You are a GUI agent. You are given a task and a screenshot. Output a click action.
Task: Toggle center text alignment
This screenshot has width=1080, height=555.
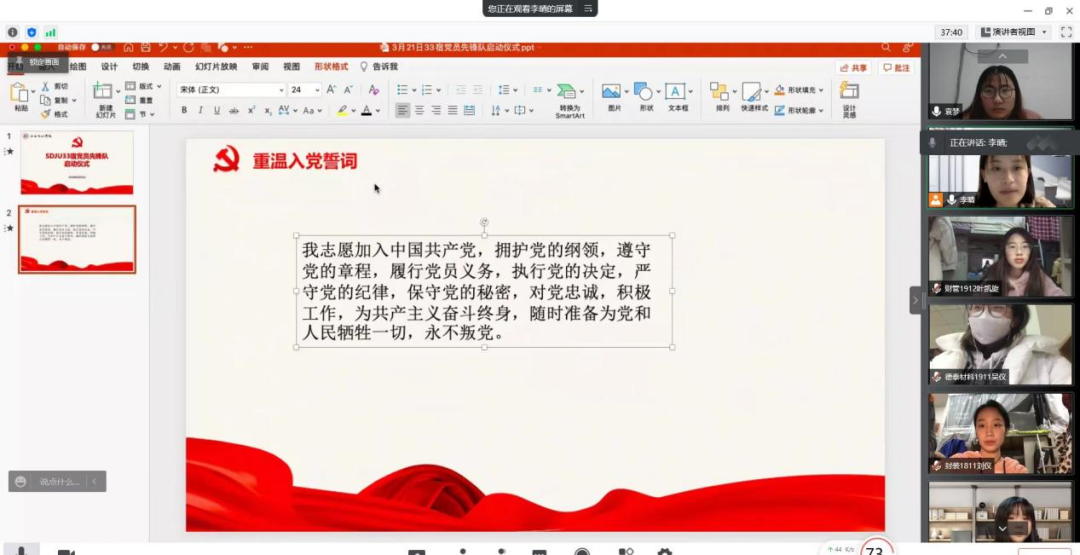point(419,110)
